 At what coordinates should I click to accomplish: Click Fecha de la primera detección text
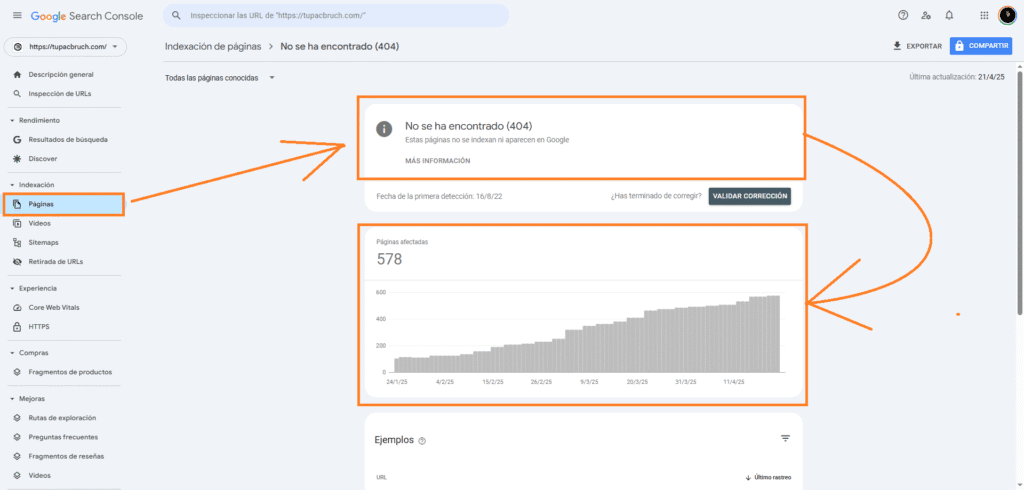[439, 196]
